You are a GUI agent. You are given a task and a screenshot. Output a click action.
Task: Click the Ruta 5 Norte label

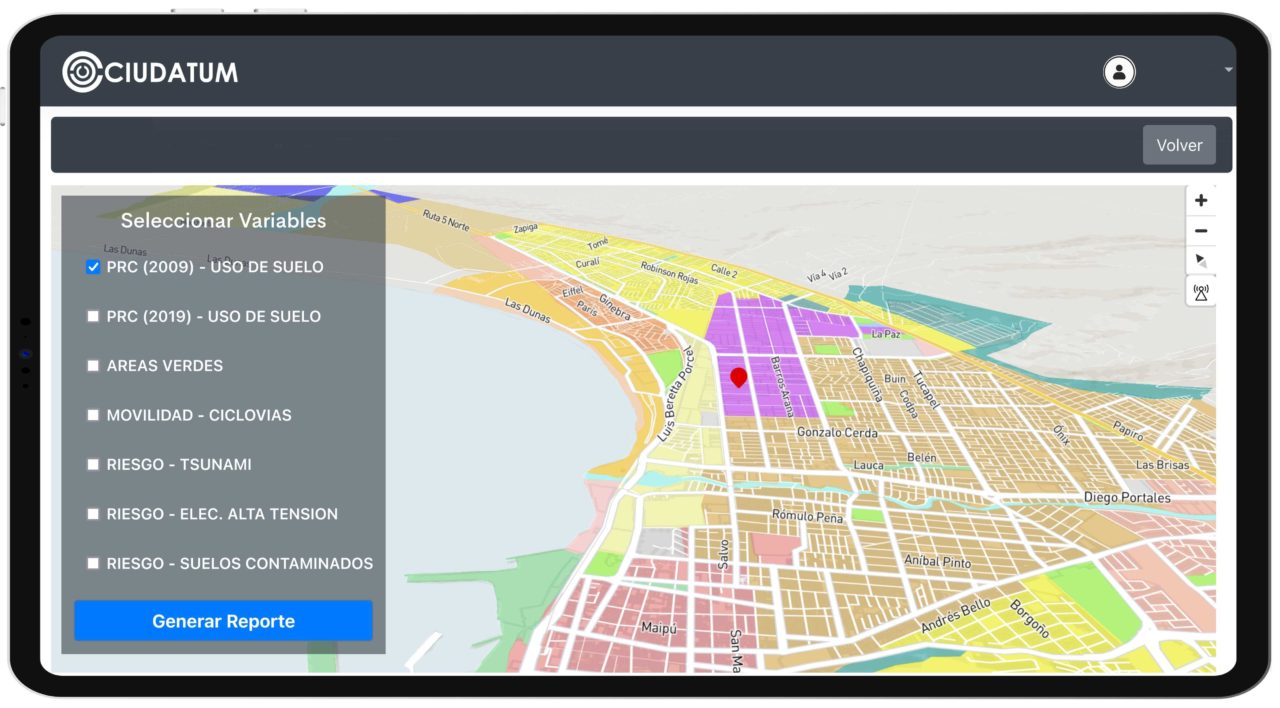click(x=446, y=220)
